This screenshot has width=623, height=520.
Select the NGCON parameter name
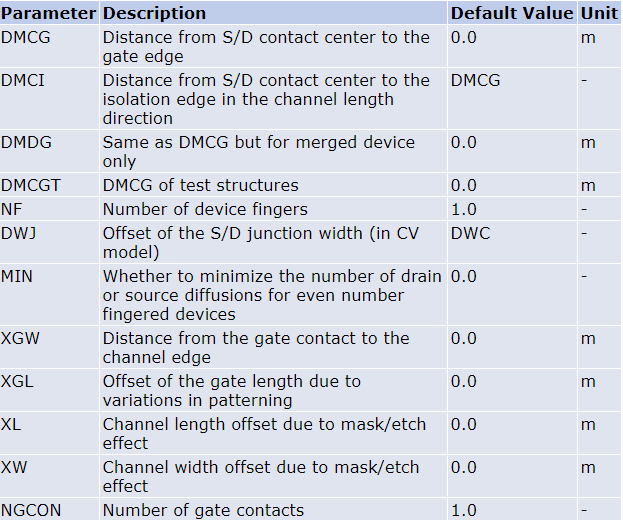31,510
